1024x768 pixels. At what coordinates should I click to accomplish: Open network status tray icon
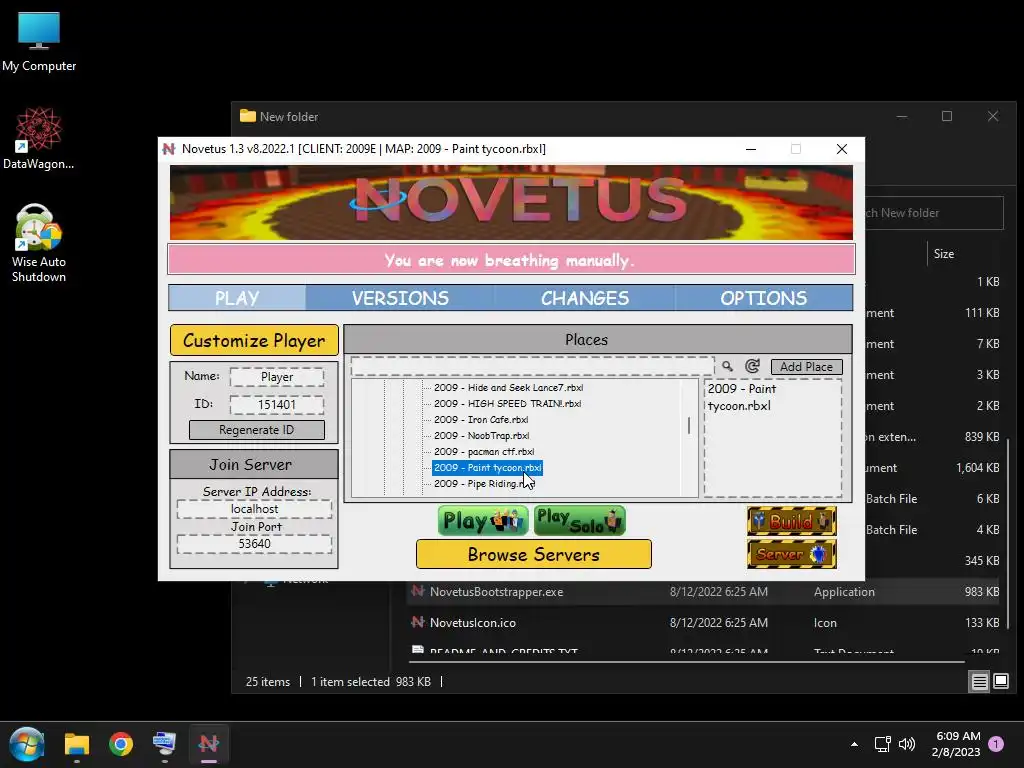[x=882, y=744]
